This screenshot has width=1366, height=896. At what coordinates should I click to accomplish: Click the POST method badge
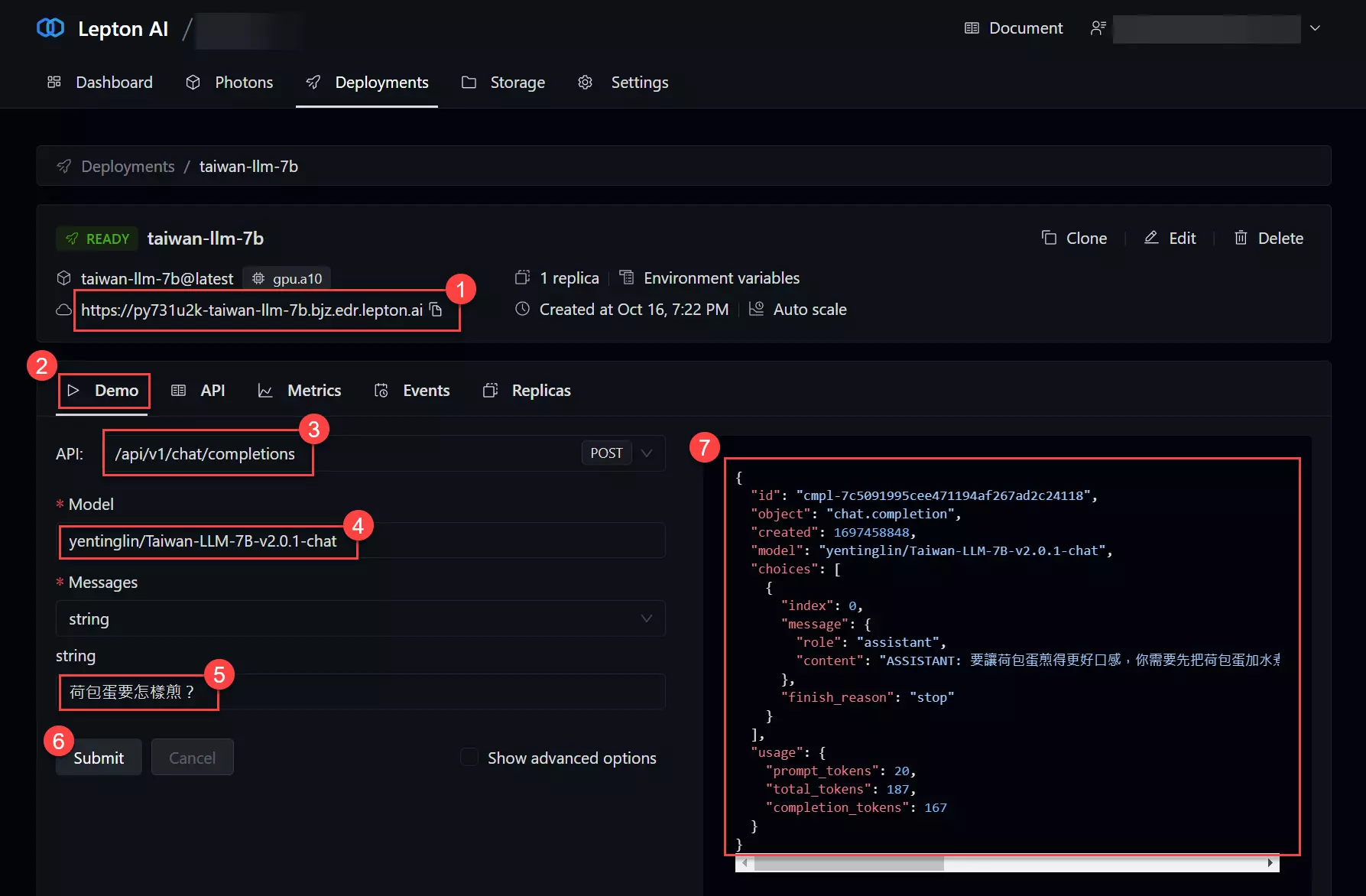[x=606, y=453]
